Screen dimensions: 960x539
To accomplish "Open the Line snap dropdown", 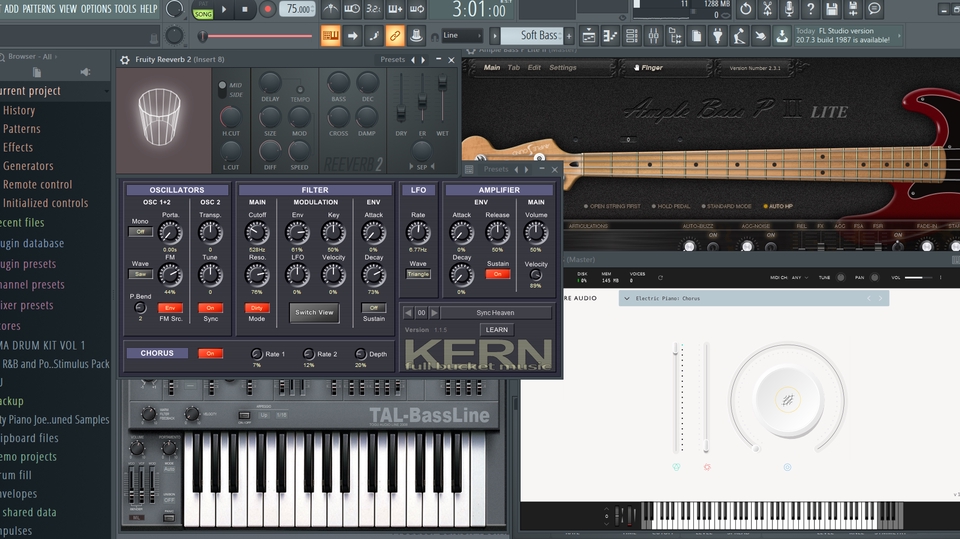I will (x=462, y=36).
